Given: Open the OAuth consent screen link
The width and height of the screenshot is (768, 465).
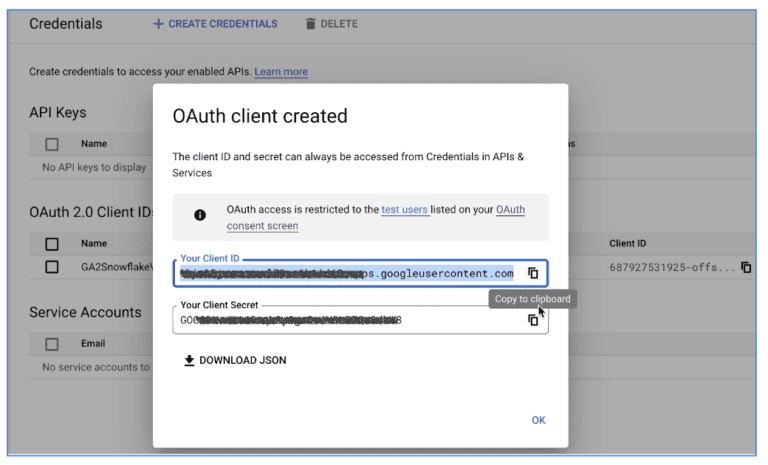Looking at the screenshot, I should point(376,218).
